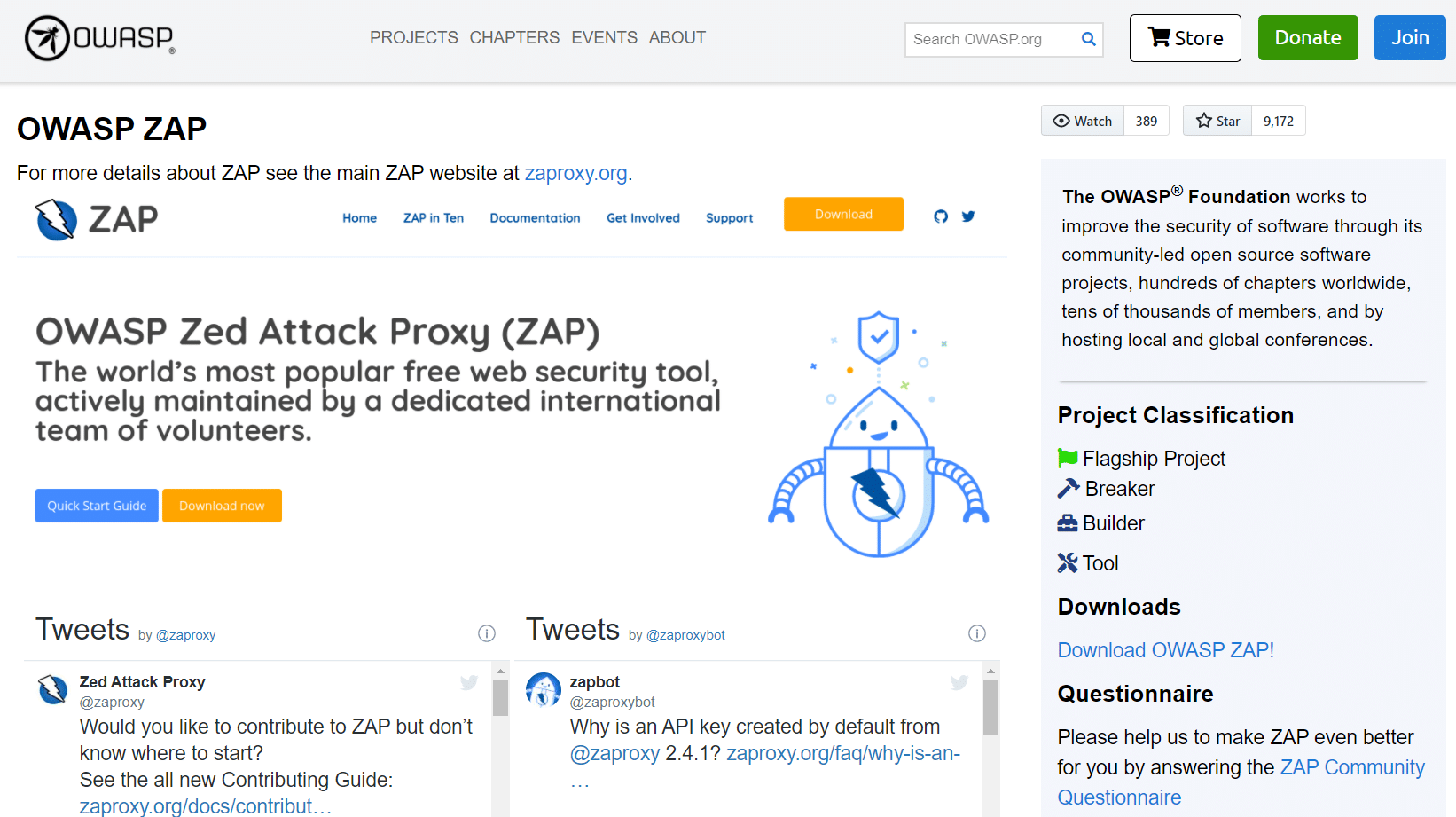Image resolution: width=1456 pixels, height=817 pixels.
Task: Open the EVENTS menu
Action: click(x=604, y=38)
